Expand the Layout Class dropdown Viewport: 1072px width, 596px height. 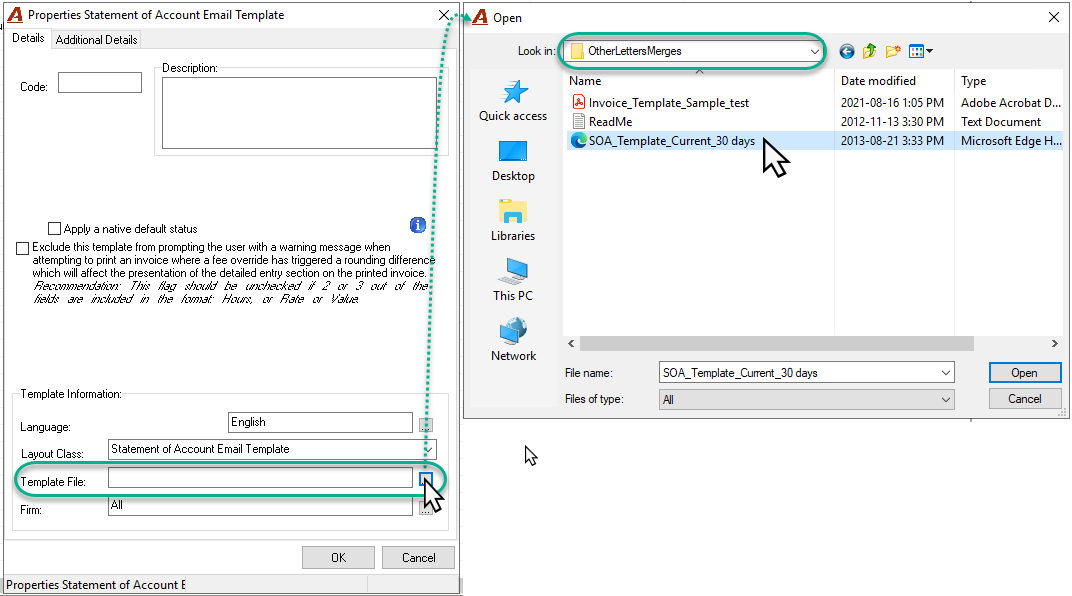(x=428, y=450)
